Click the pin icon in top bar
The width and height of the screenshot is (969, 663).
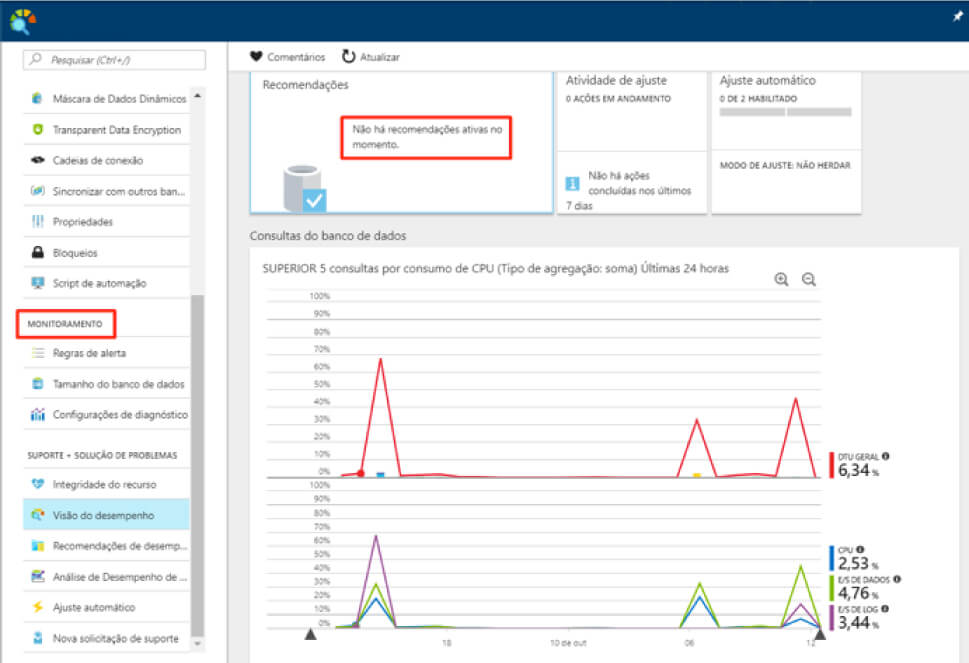(x=957, y=17)
